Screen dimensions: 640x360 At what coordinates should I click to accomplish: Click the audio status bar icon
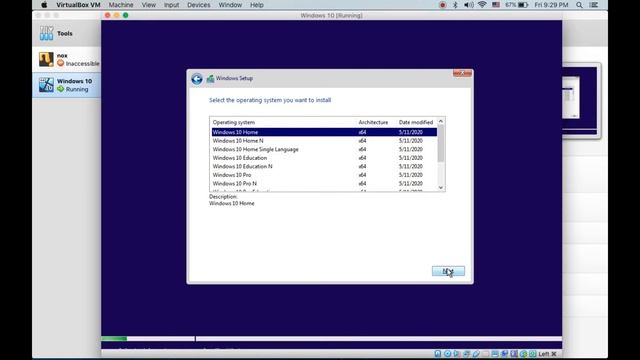(x=456, y=353)
